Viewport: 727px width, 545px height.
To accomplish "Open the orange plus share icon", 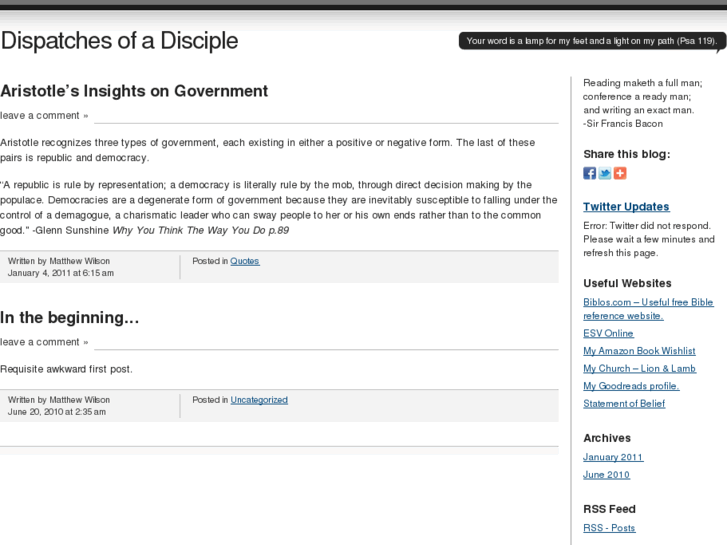I will click(x=620, y=173).
